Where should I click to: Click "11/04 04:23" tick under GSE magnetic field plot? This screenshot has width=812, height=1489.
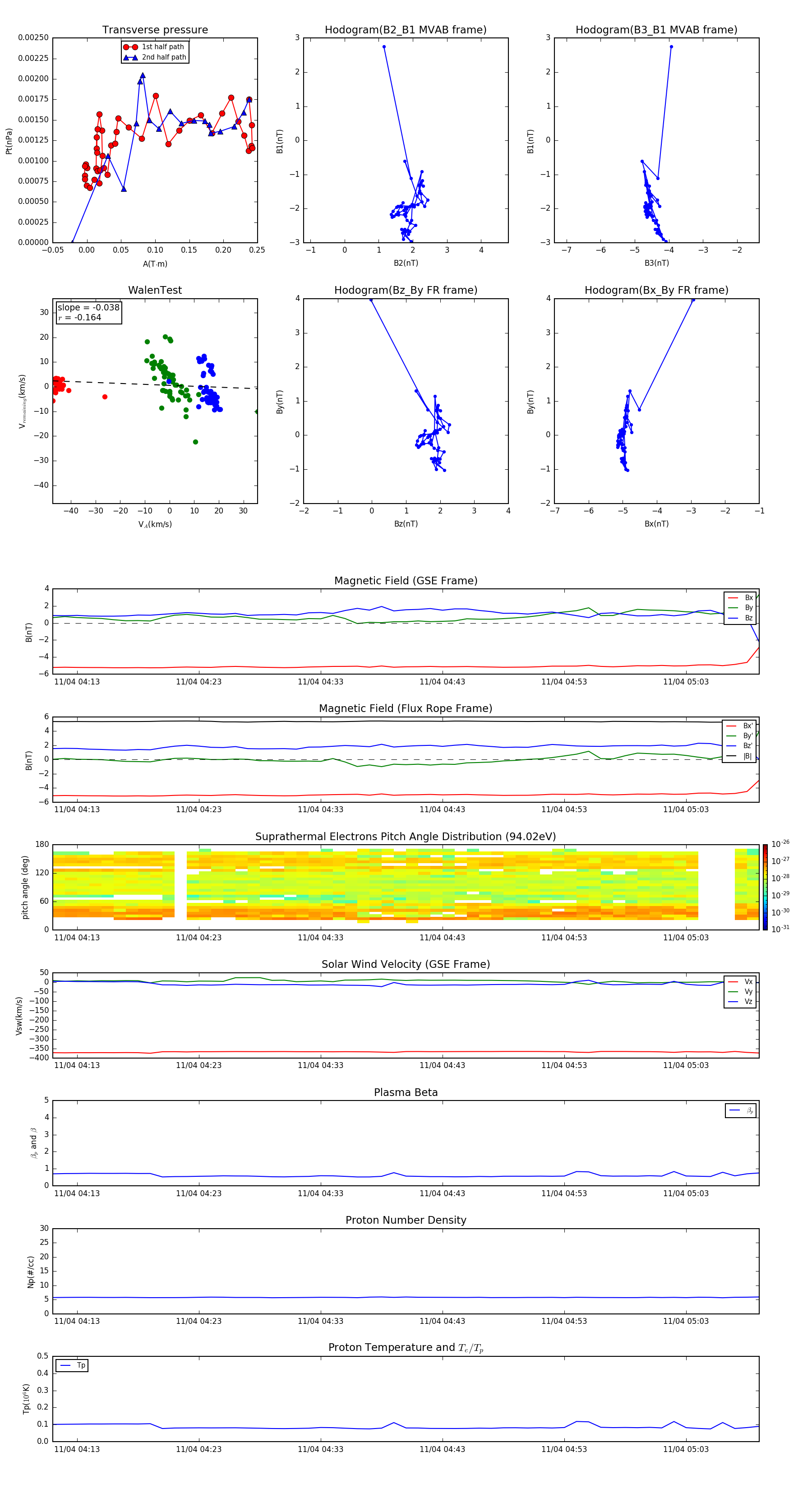198,681
